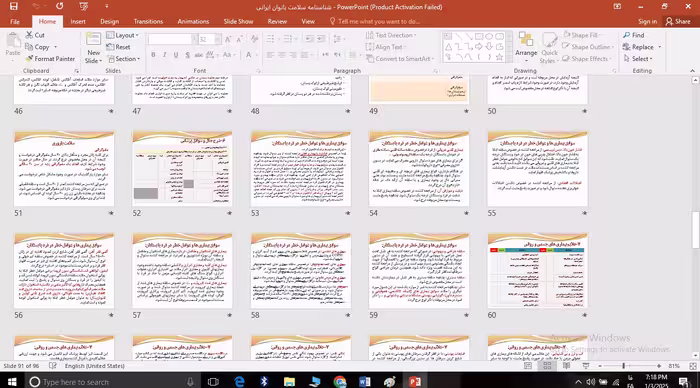This screenshot has width=700, height=388.
Task: Increase the list indent level
Action: [321, 39]
